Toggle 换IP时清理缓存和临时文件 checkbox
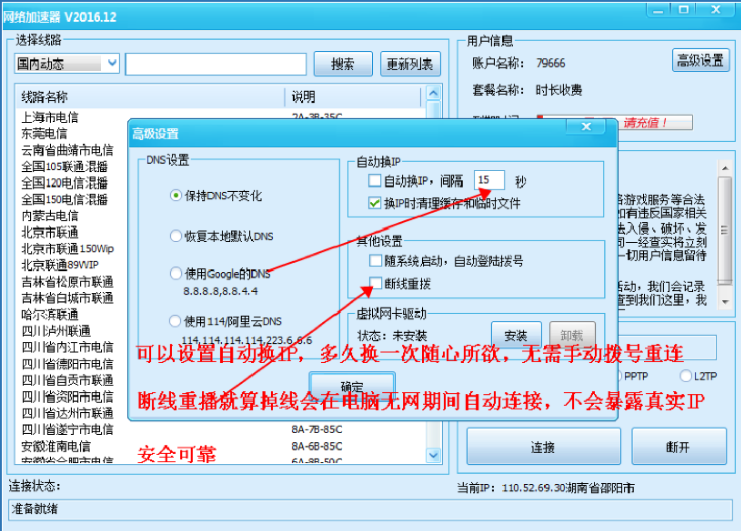 375,202
